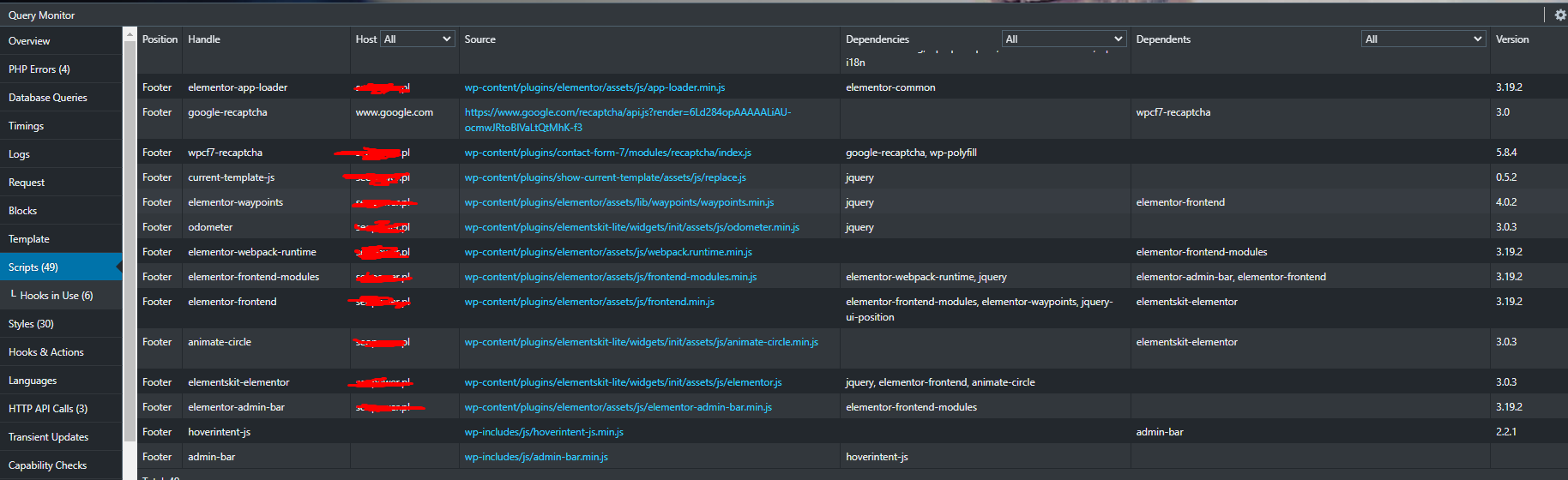Image resolution: width=1568 pixels, height=480 pixels.
Task: Open wp-includes admin-bar.min.js link
Action: (x=536, y=457)
